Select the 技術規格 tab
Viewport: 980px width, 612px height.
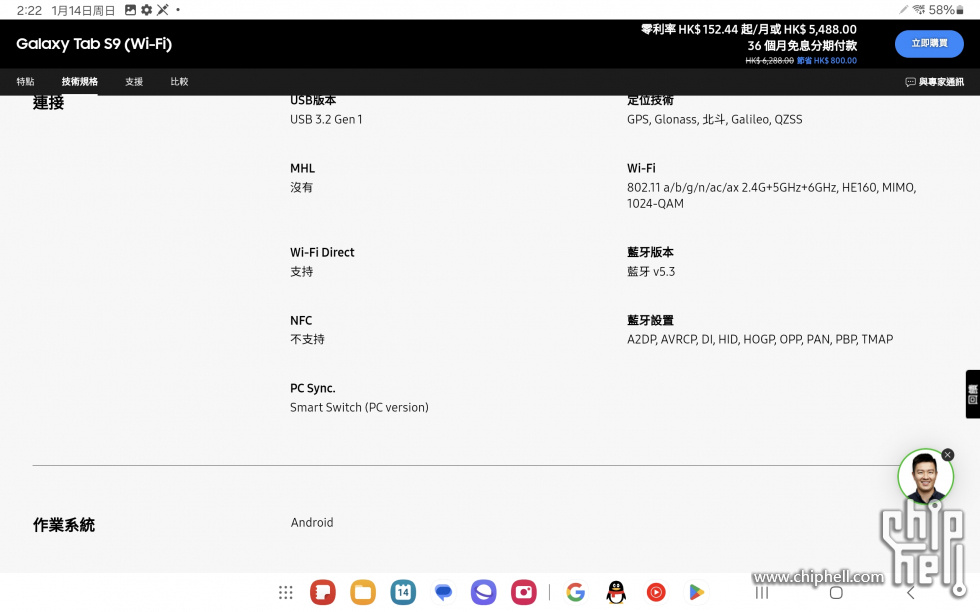[79, 81]
